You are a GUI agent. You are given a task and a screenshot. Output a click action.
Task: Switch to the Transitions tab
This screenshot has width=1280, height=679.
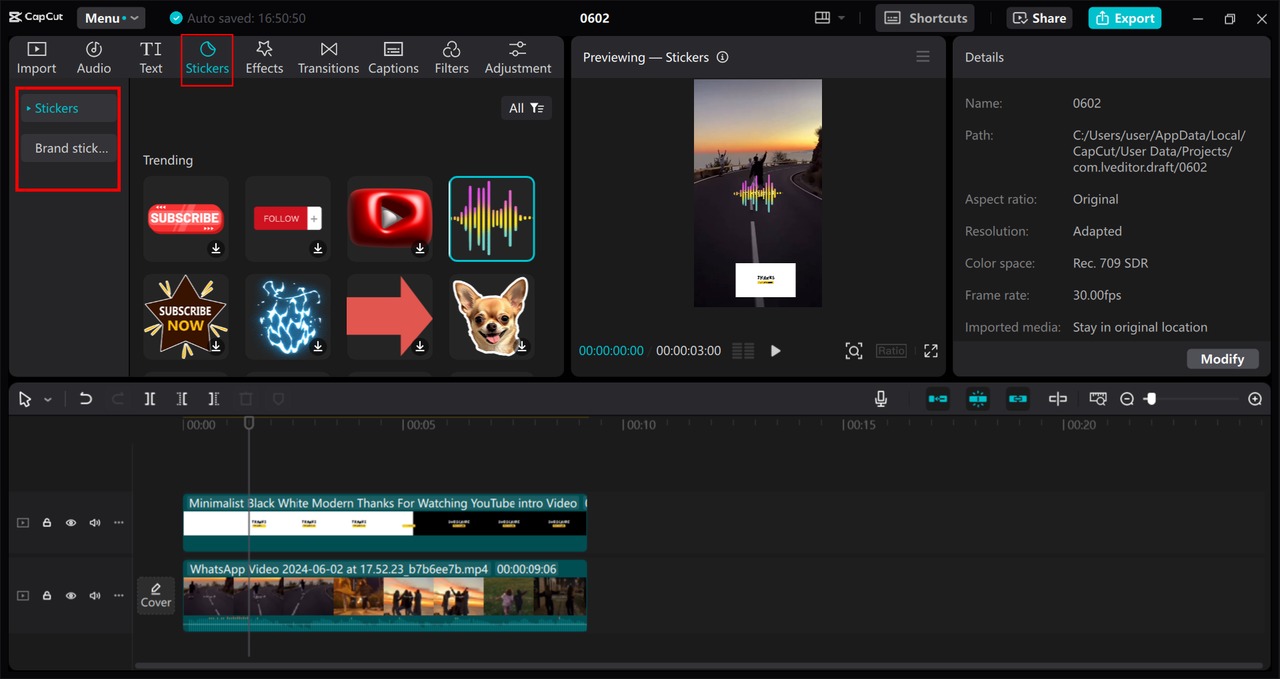[x=328, y=58]
